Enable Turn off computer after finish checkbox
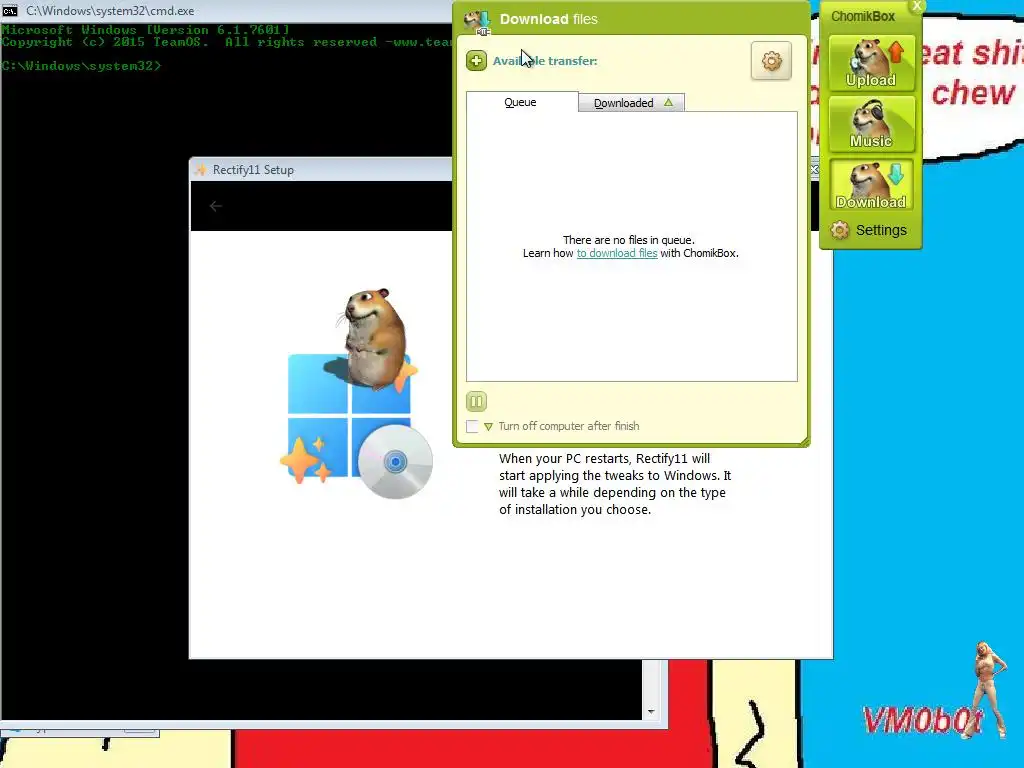The height and width of the screenshot is (768, 1024). (x=472, y=426)
